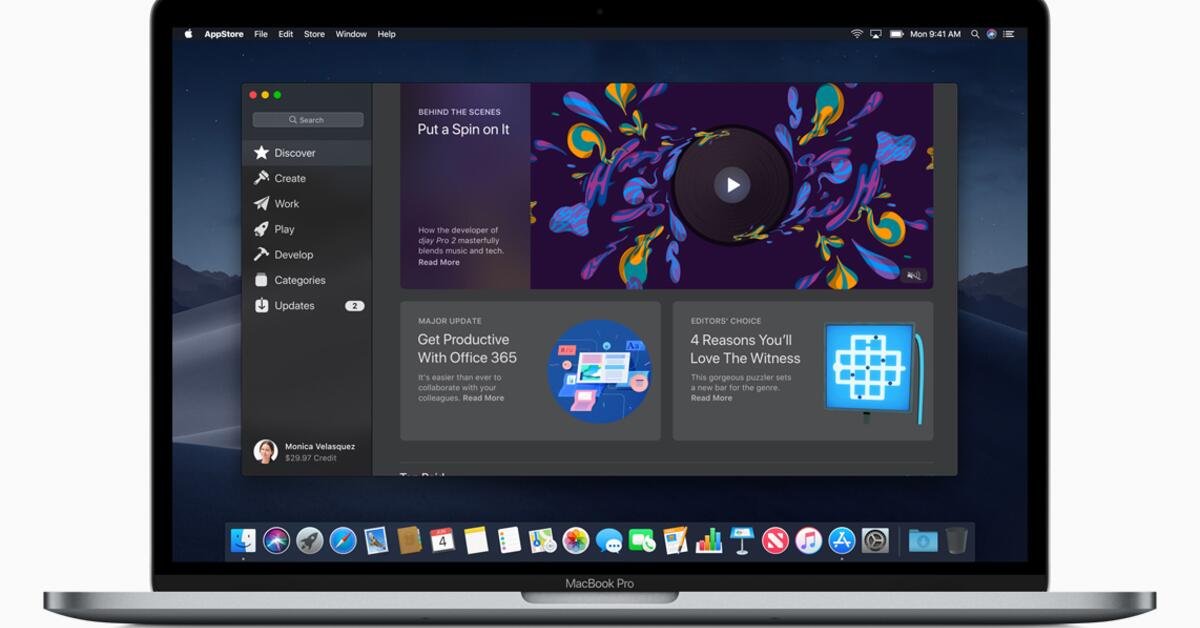Screen dimensions: 1200x628
Task: Play the djay Pro 2 featured video
Action: 733,184
